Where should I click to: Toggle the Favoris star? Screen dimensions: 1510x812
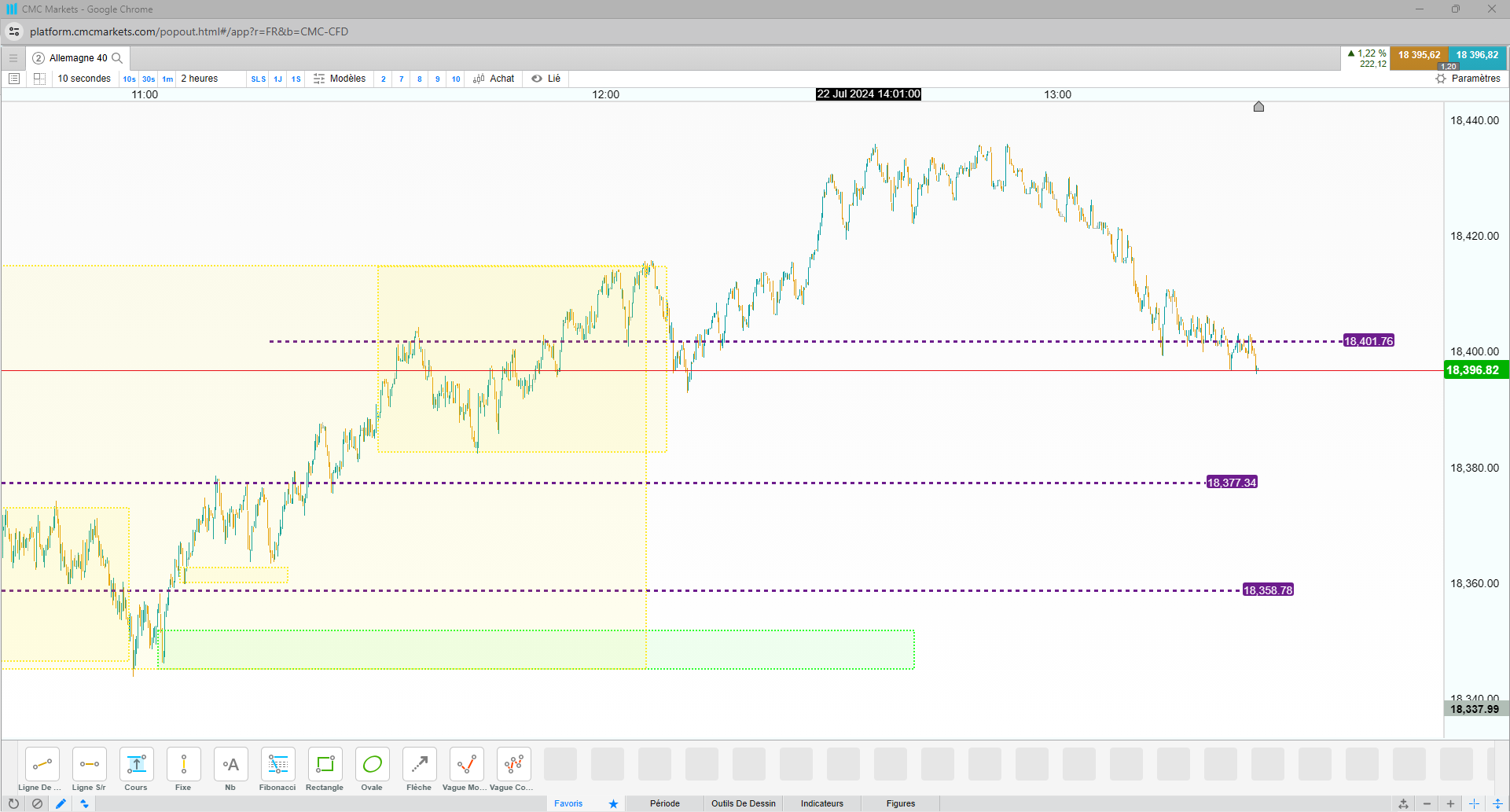coord(613,803)
